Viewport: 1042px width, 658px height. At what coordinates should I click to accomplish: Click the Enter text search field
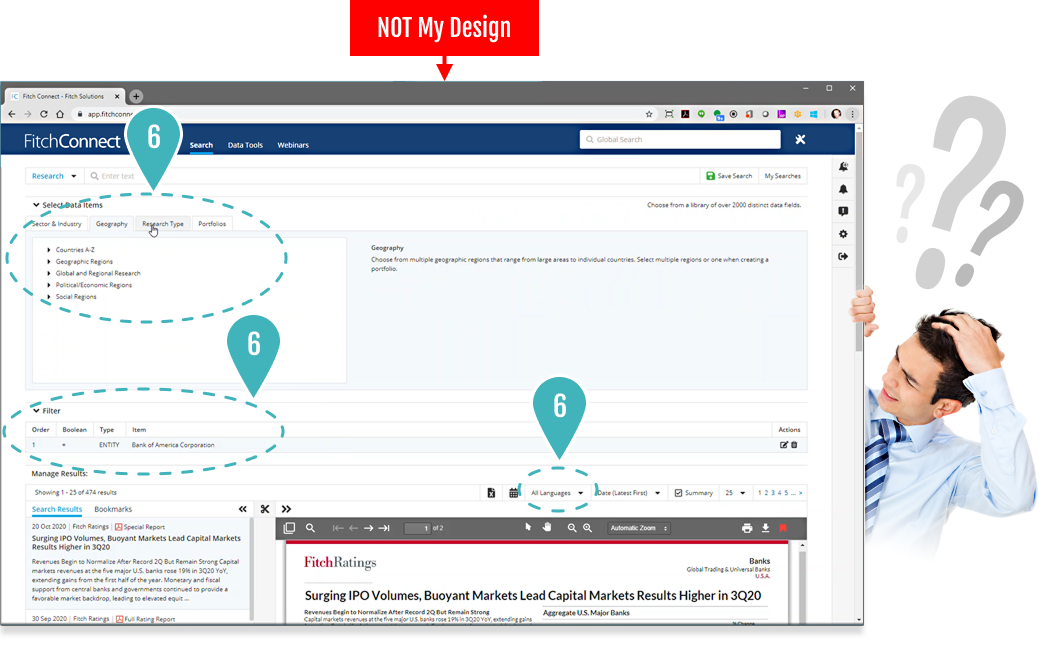tap(392, 176)
